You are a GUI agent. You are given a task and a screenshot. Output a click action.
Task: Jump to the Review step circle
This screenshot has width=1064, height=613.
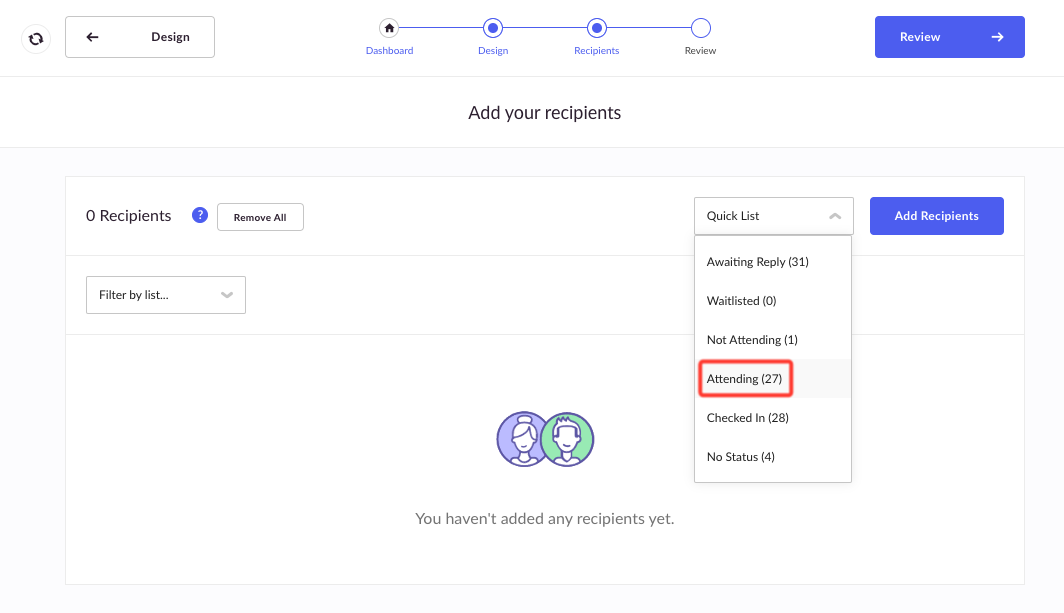click(700, 28)
